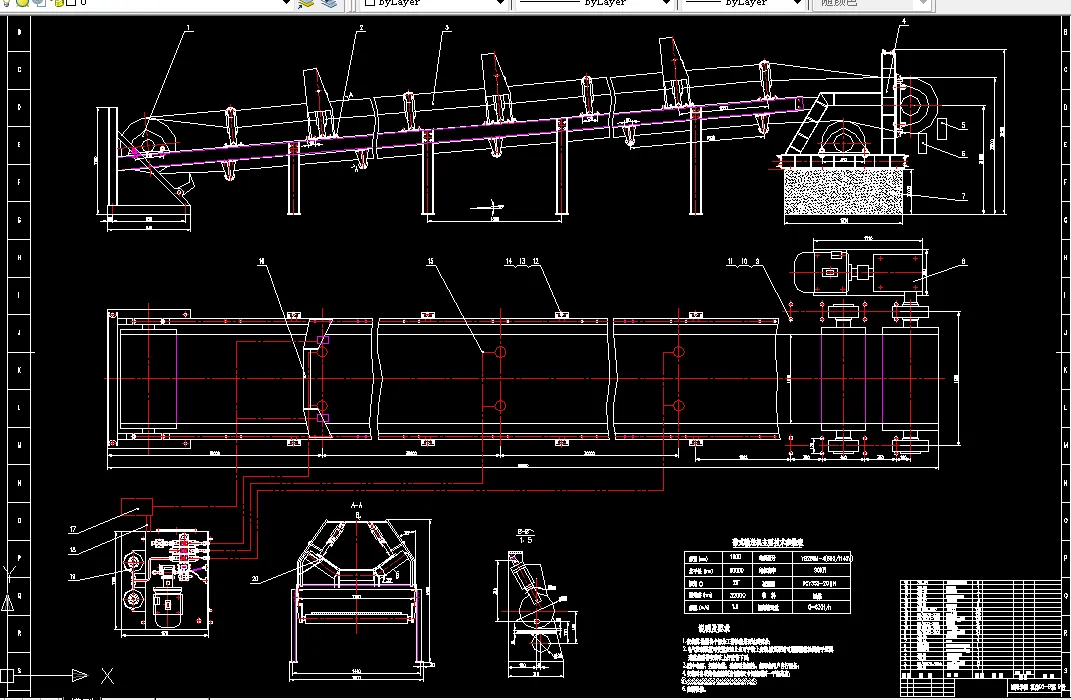Select callout number 3 in elevation view
The height and width of the screenshot is (700, 1071).
447,29
